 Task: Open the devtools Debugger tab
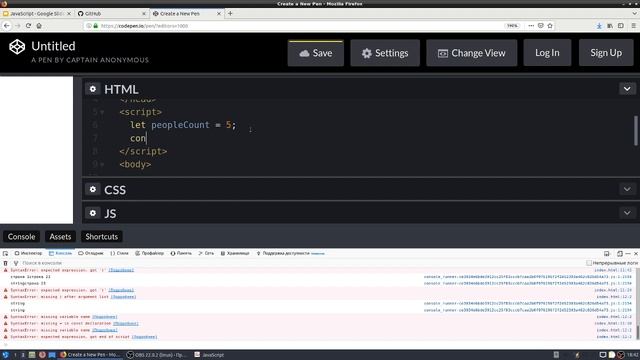coord(91,253)
